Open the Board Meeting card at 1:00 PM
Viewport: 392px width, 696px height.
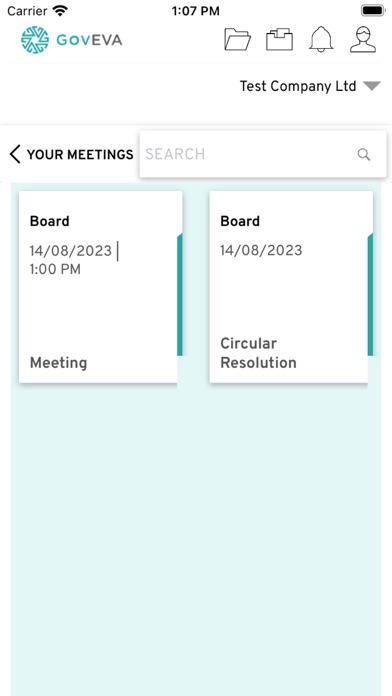pyautogui.click(x=101, y=287)
